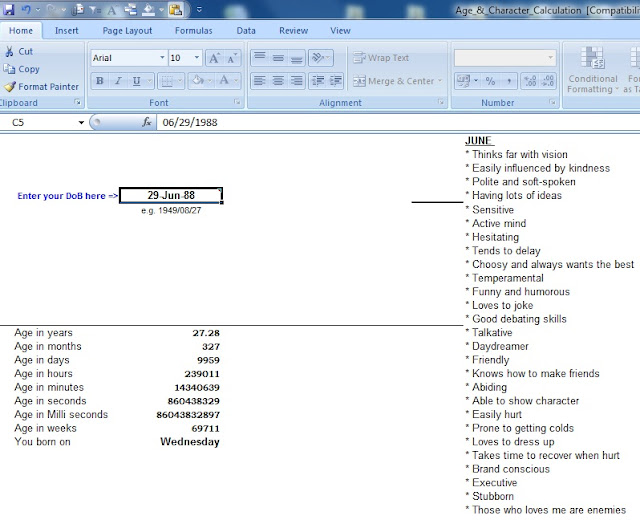Click the Center text alignment icon
The height and width of the screenshot is (520, 640).
point(278,81)
